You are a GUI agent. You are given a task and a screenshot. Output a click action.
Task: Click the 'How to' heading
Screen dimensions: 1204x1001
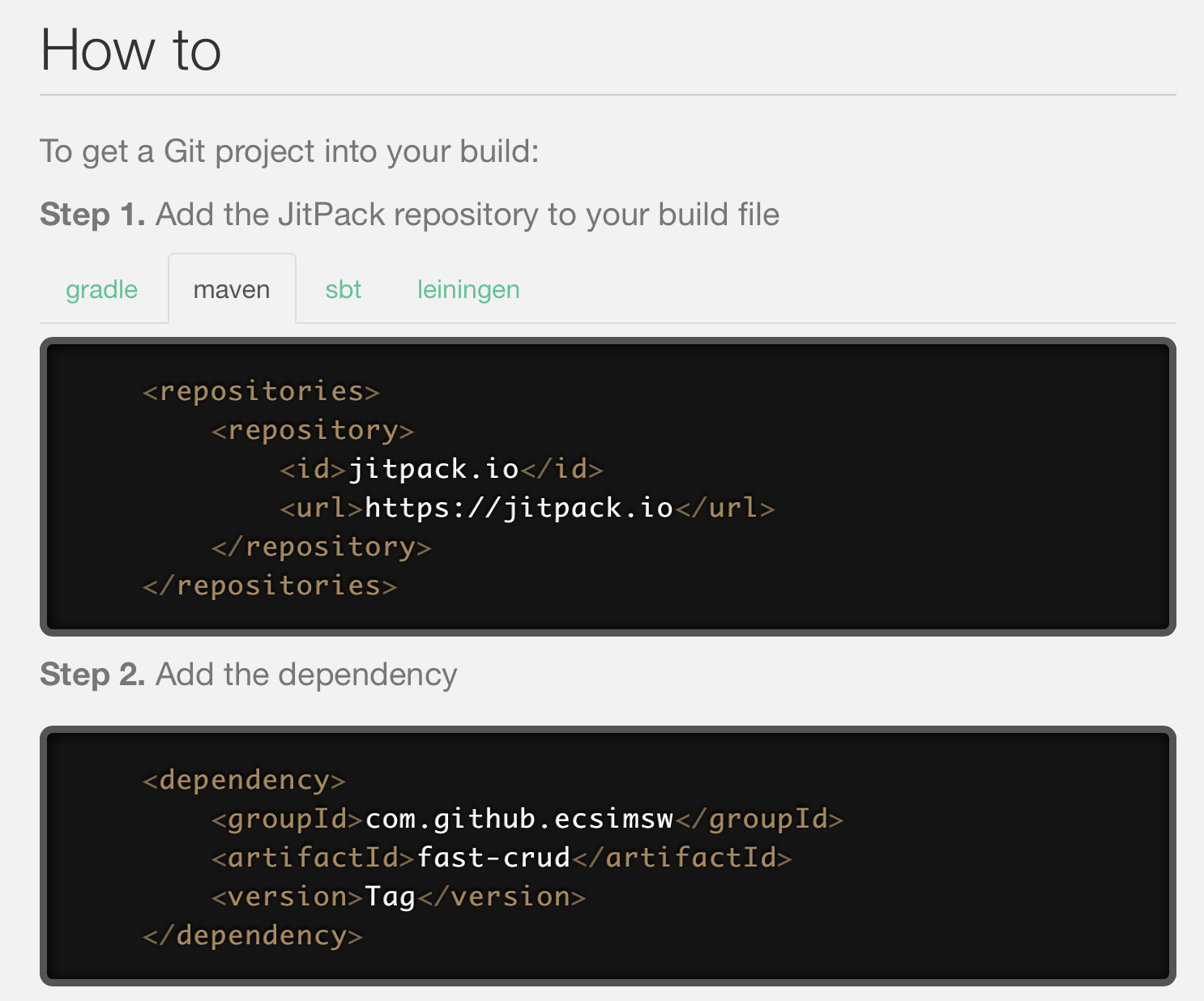pos(130,49)
